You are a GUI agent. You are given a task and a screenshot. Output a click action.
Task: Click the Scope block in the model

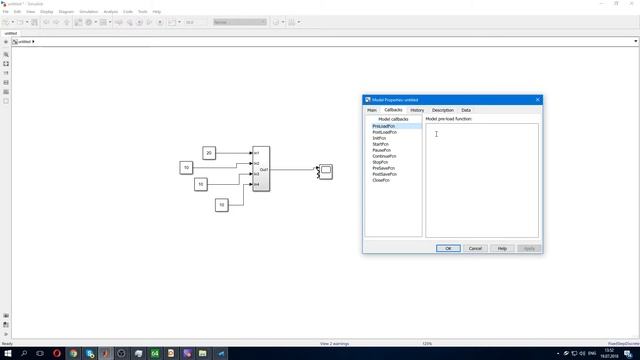[325, 171]
